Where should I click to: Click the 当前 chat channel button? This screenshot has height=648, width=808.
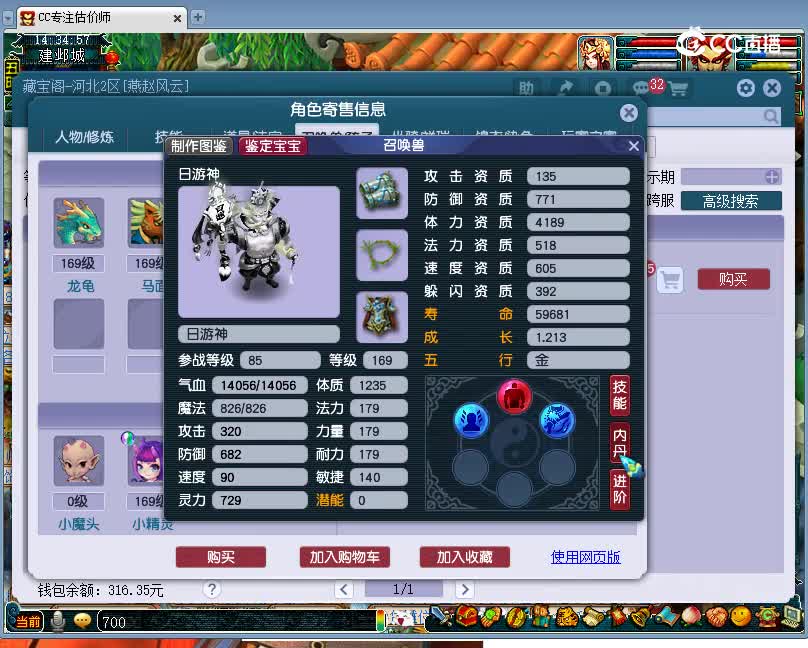point(28,622)
